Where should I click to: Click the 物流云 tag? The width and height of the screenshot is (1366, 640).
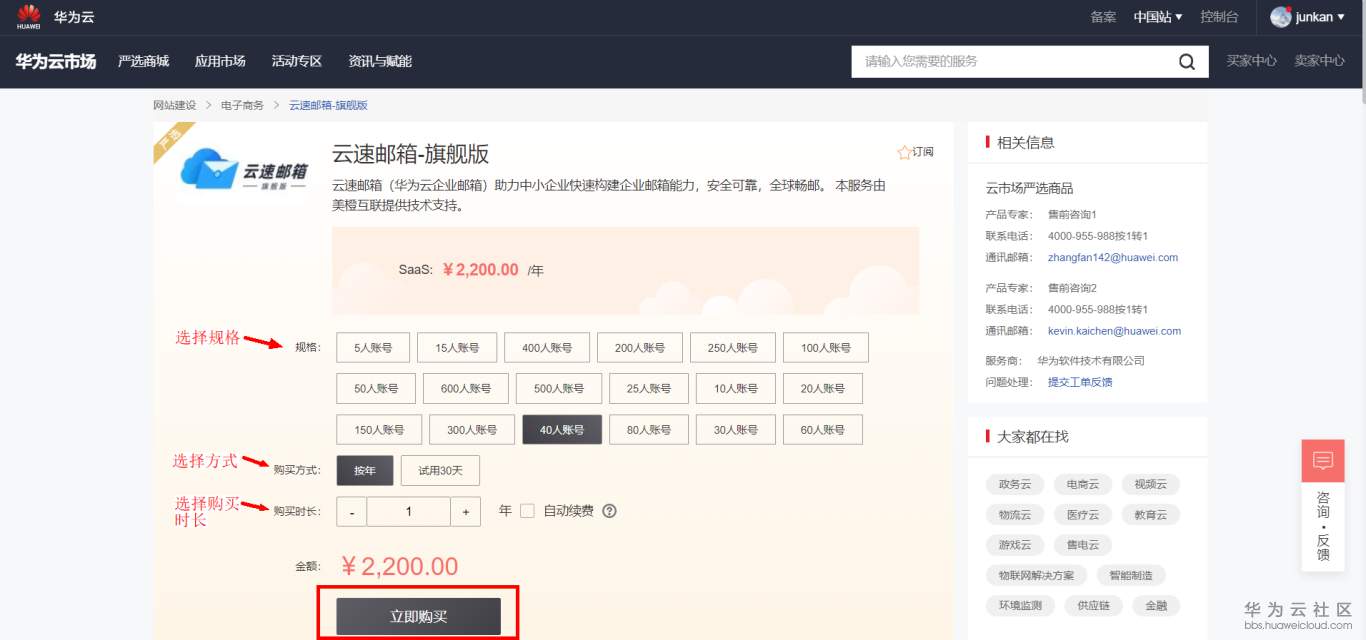pyautogui.click(x=1015, y=515)
